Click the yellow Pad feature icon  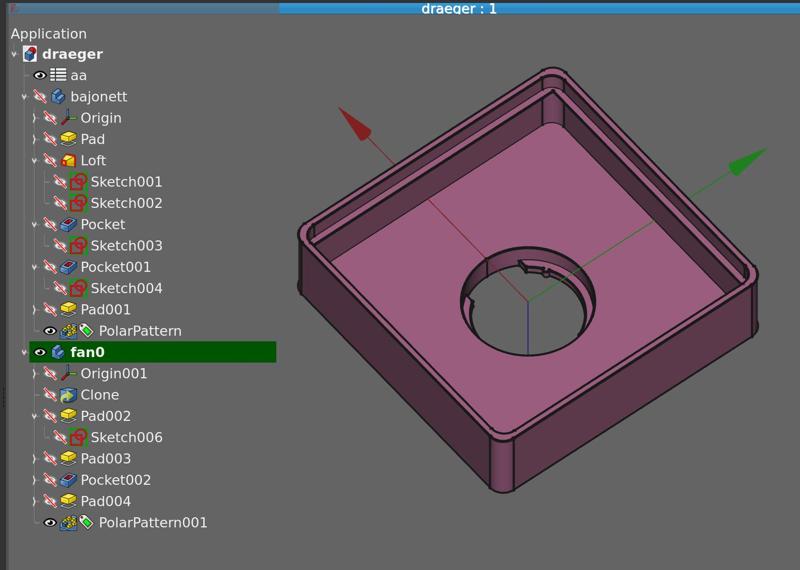point(68,139)
